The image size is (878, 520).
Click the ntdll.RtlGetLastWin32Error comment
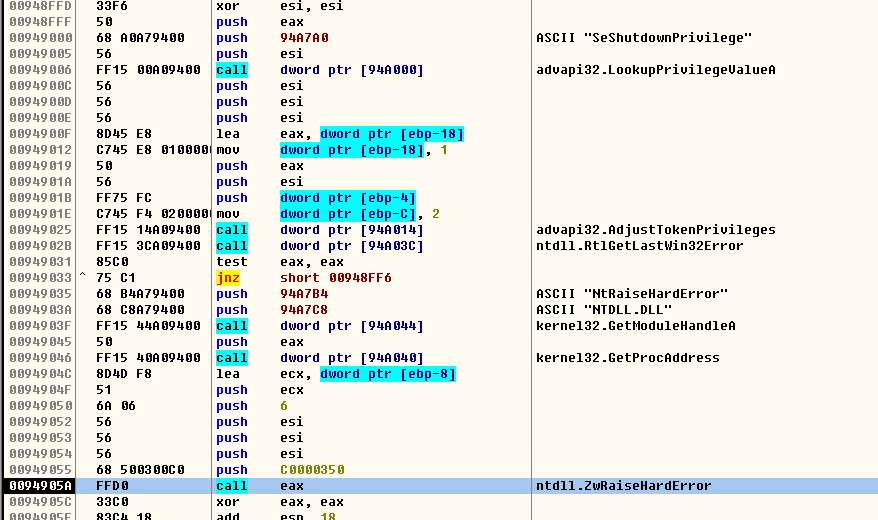(x=640, y=246)
